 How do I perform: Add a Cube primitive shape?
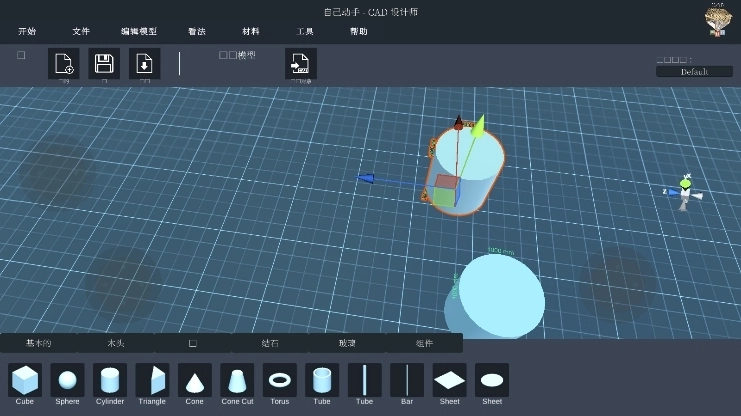25,380
